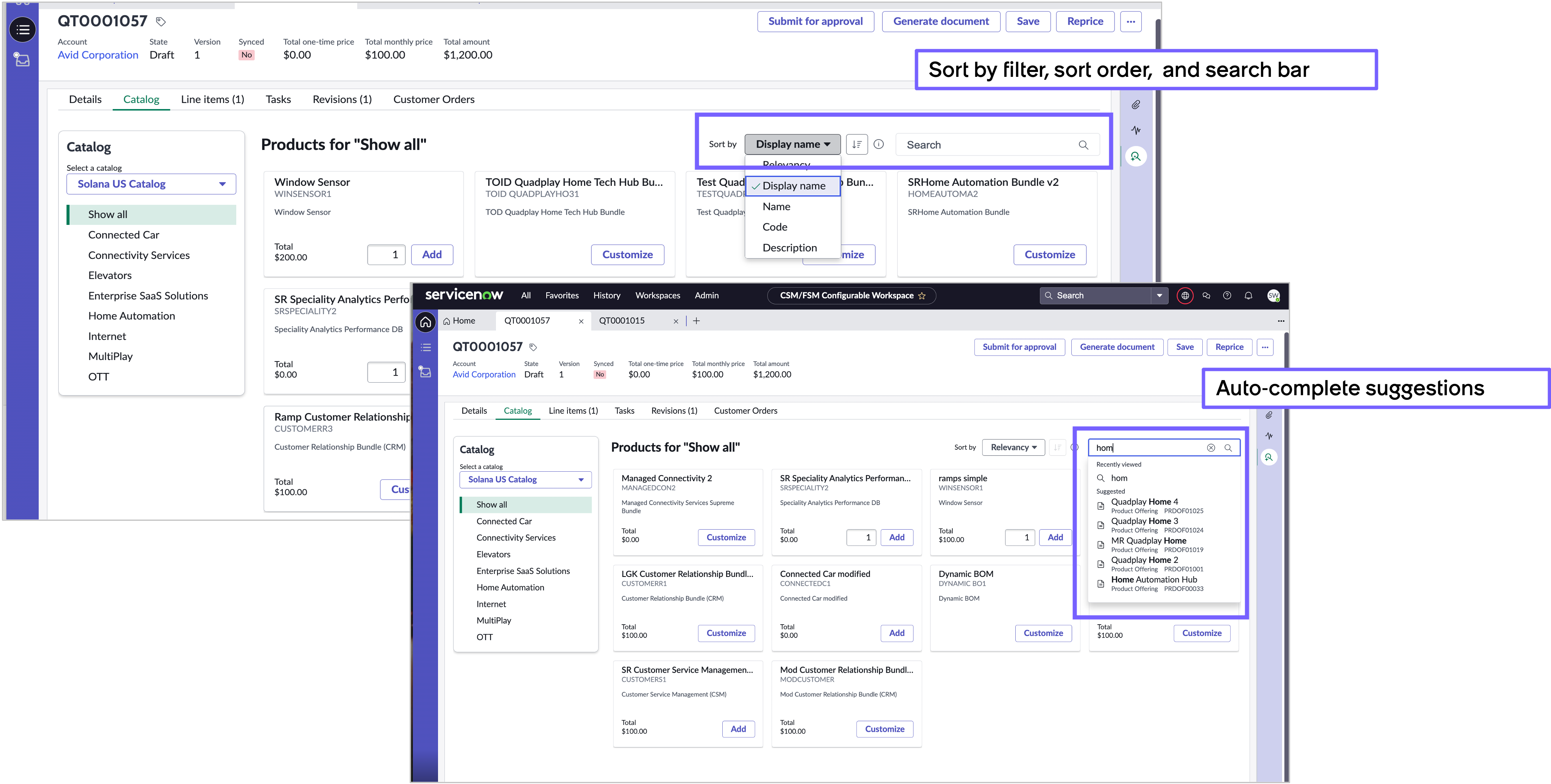Viewport: 1551px width, 784px height.
Task: Open inbox icon in back window sidebar
Action: [22, 59]
